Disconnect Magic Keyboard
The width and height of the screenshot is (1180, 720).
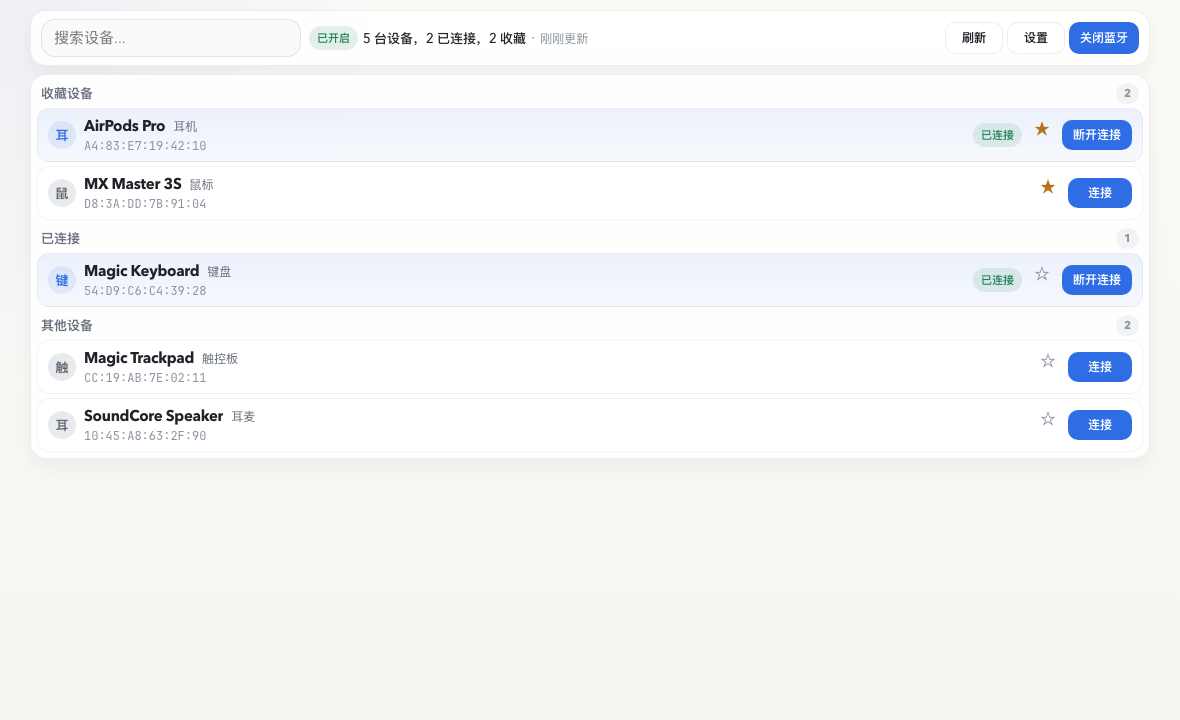click(1096, 280)
